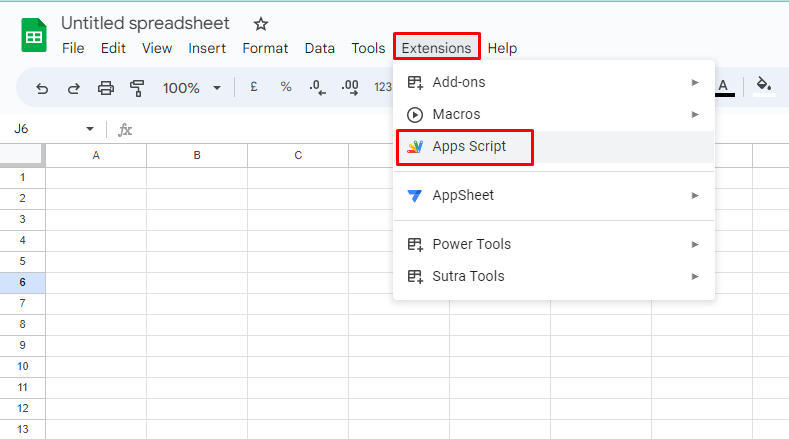Select row 10 header
The height and width of the screenshot is (439, 789).
[22, 367]
